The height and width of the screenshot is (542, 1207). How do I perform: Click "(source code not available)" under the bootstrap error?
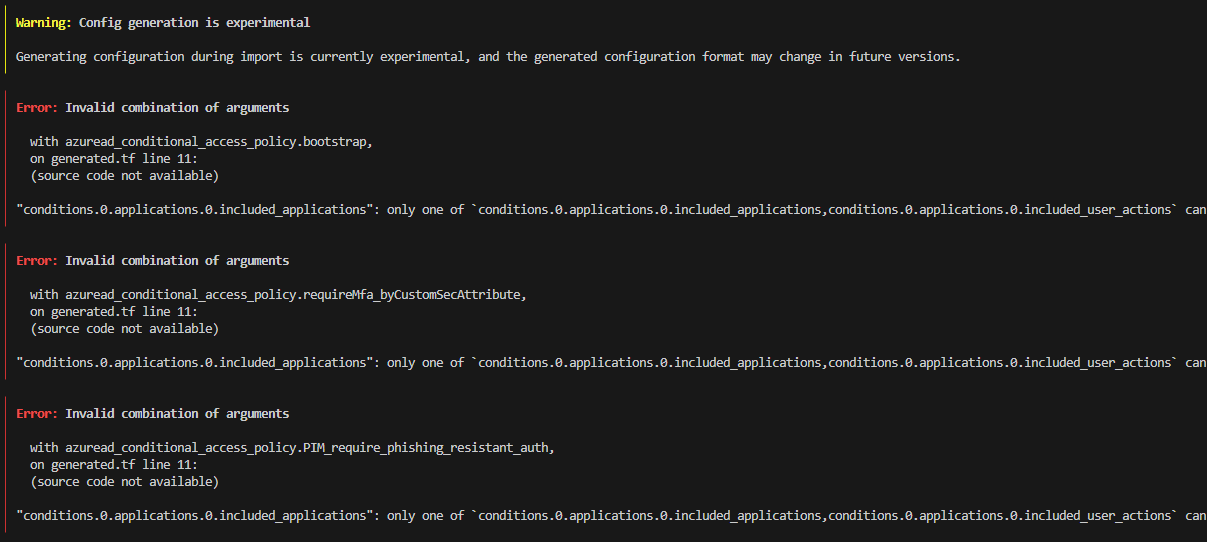(124, 176)
